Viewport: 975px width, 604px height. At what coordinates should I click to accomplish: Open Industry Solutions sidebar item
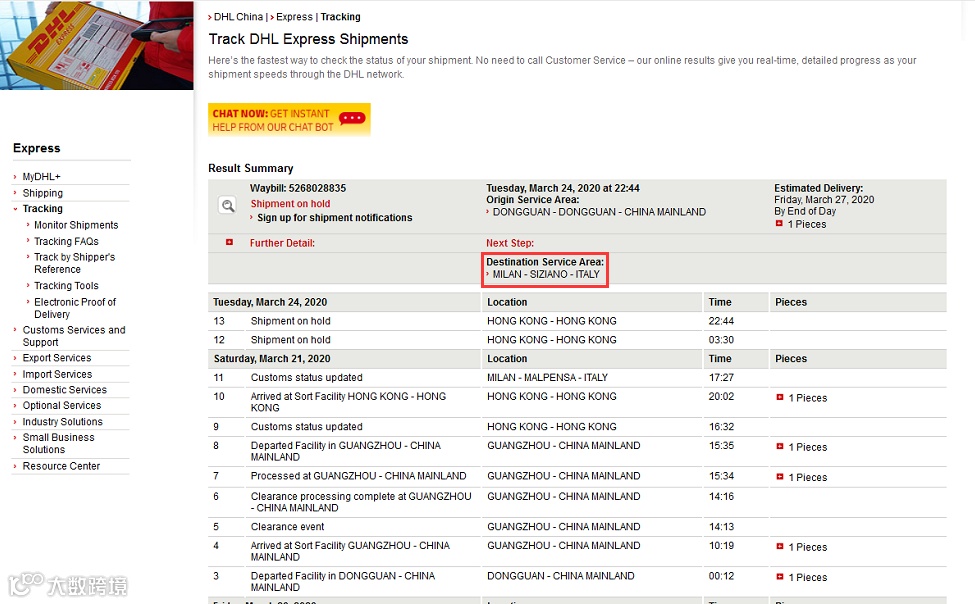point(62,422)
